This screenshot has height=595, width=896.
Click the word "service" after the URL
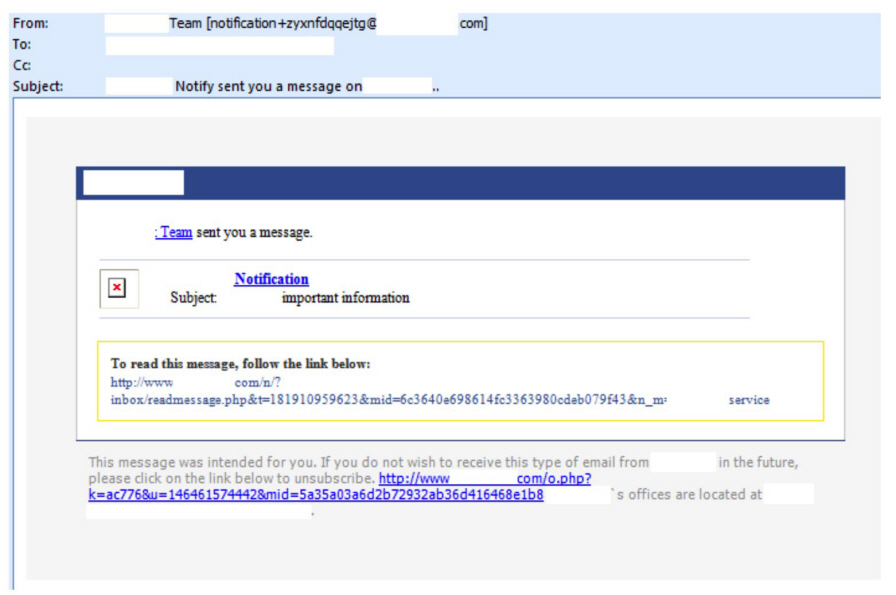point(749,400)
